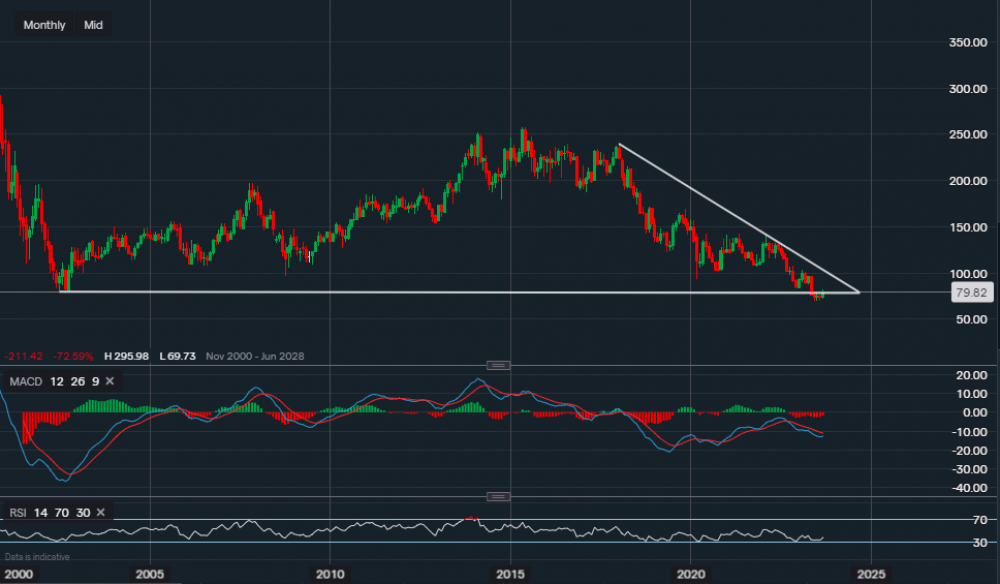The height and width of the screenshot is (584, 1000).
Task: Click the 2015 label on time axis
Action: tap(510, 574)
